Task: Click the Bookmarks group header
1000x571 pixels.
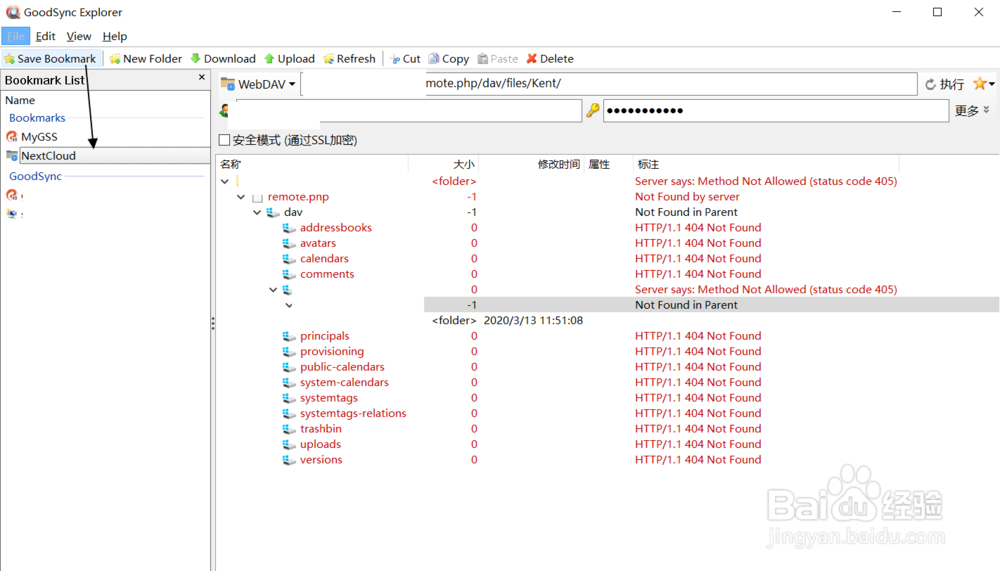Action: tap(37, 118)
